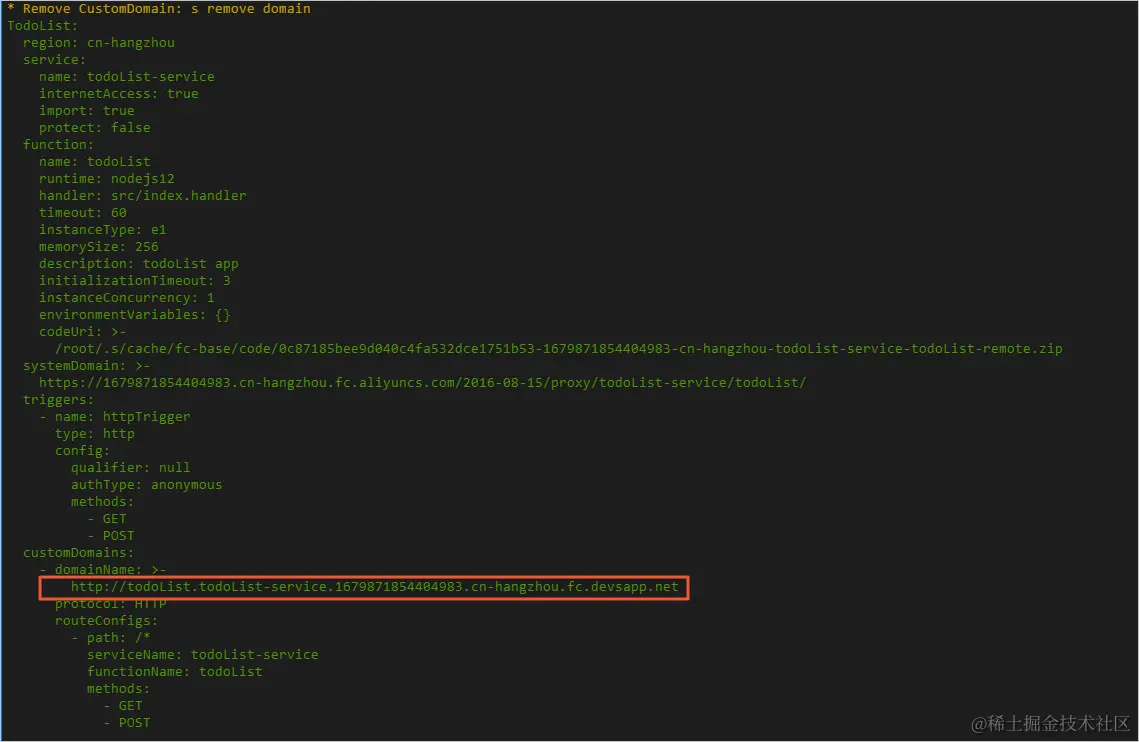
Task: Click the 'memorySize: 256' line
Action: (99, 246)
